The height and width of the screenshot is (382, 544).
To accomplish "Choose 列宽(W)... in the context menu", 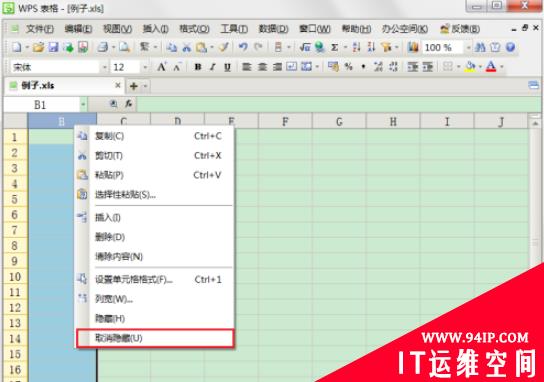I will (155, 298).
